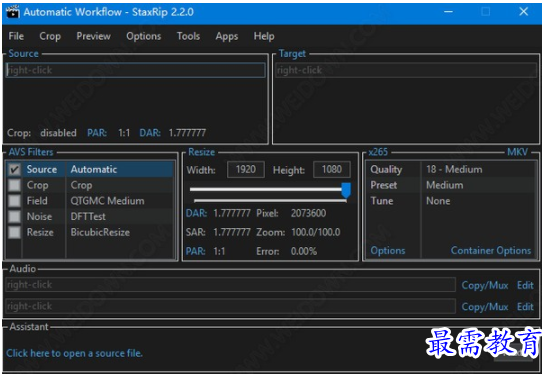Select the Tune None row
The width and height of the screenshot is (550, 374).
click(451, 201)
